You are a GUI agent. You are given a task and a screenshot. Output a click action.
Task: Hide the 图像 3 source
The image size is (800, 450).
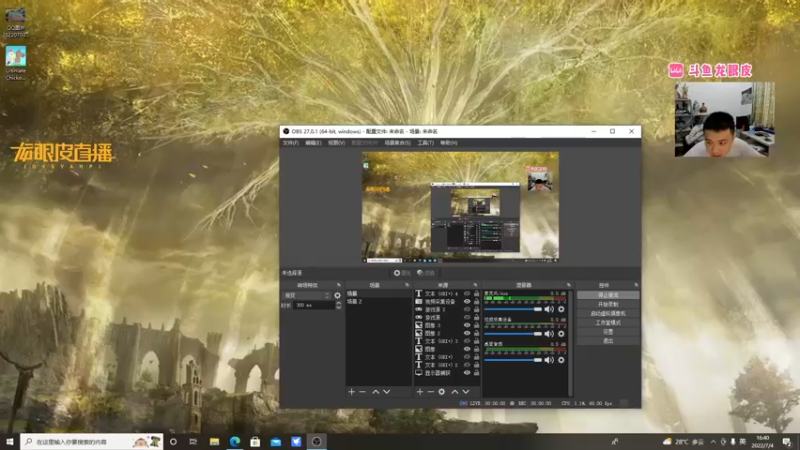pyautogui.click(x=467, y=325)
